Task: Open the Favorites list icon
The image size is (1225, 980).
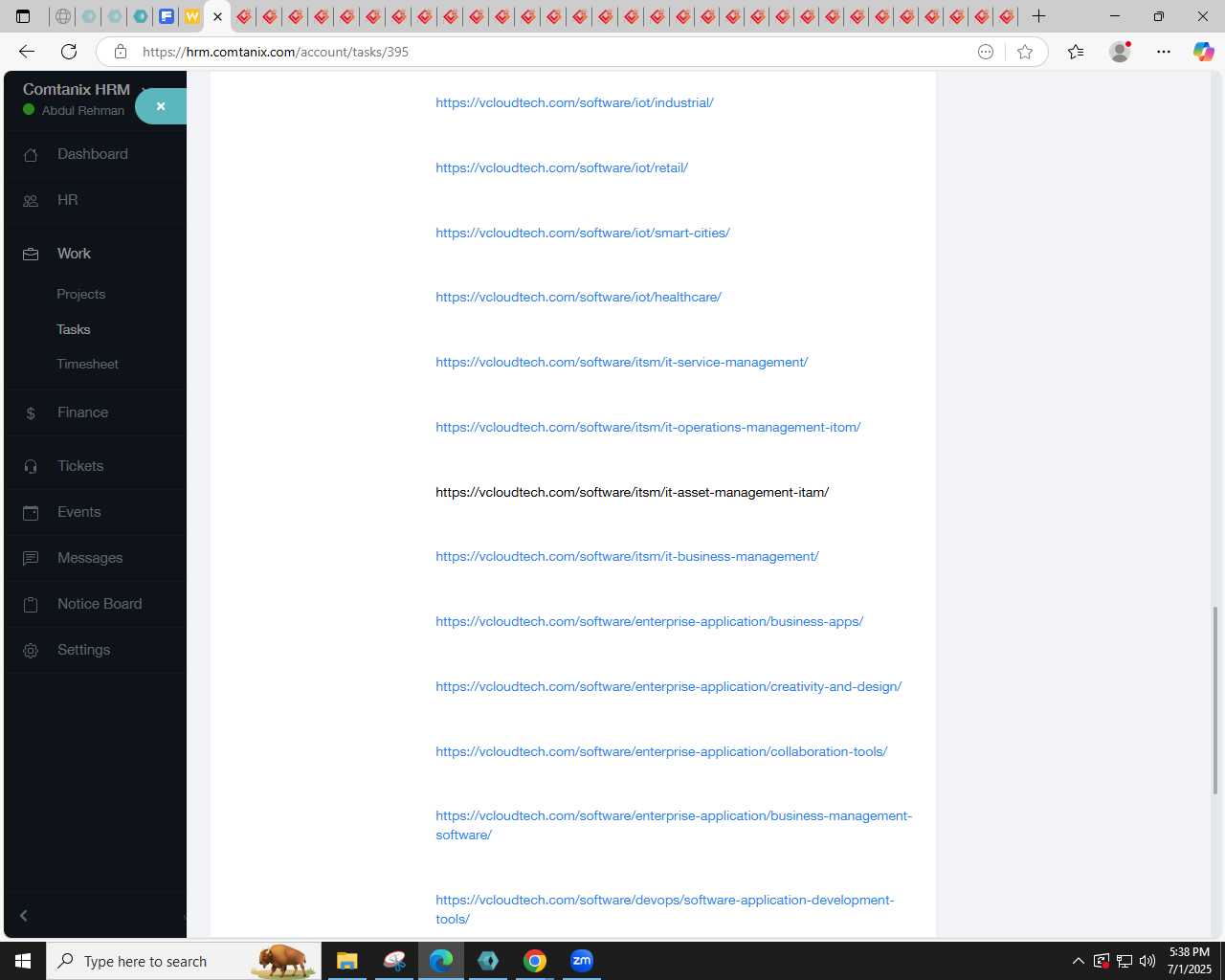Action: 1076,52
